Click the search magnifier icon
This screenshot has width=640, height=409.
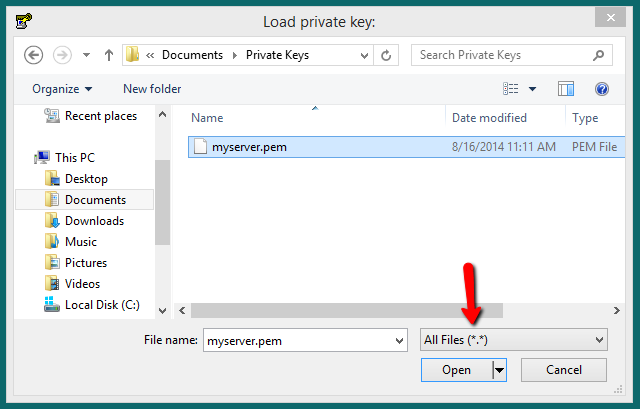click(x=600, y=54)
